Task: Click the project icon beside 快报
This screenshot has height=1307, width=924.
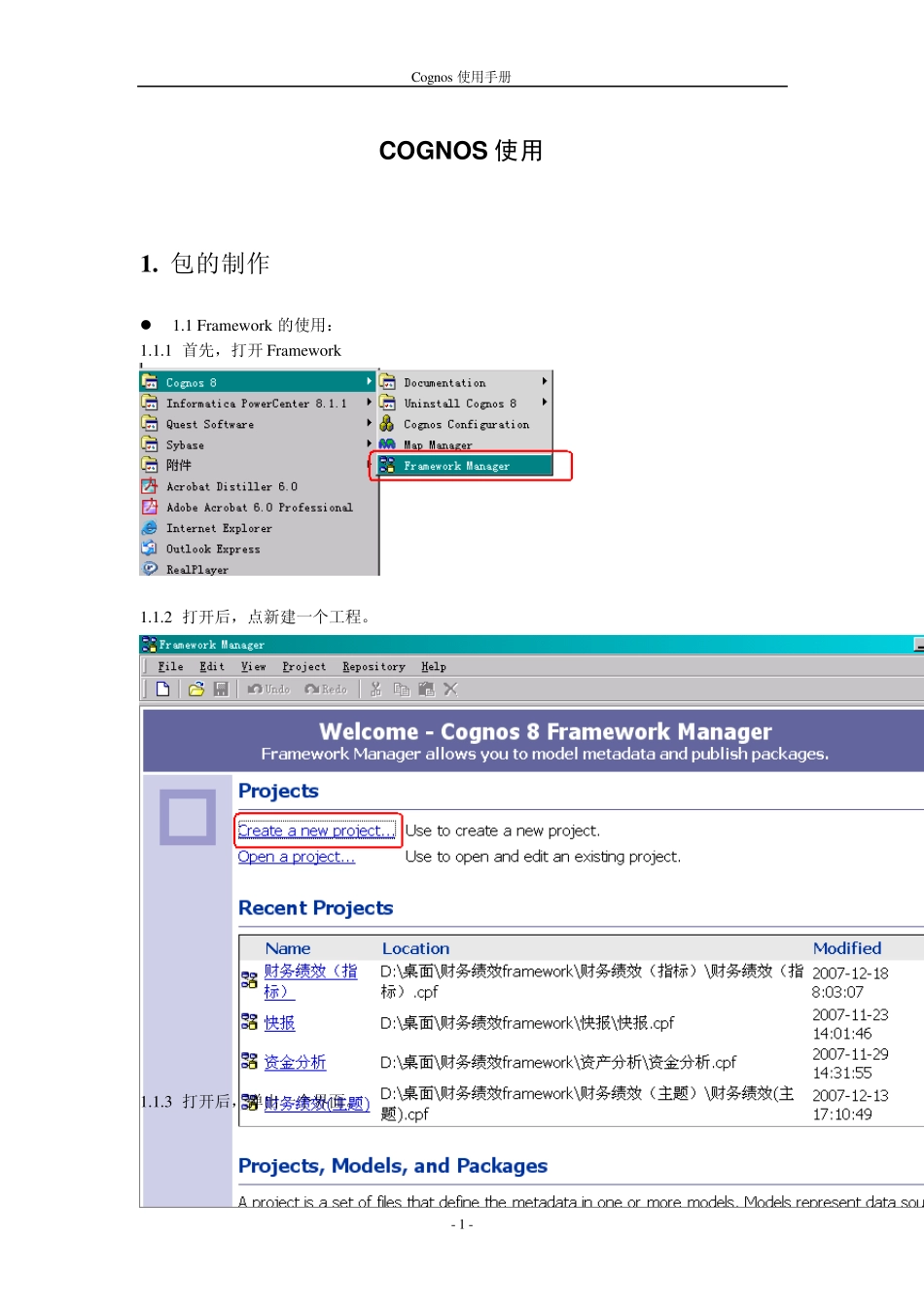Action: click(249, 1021)
